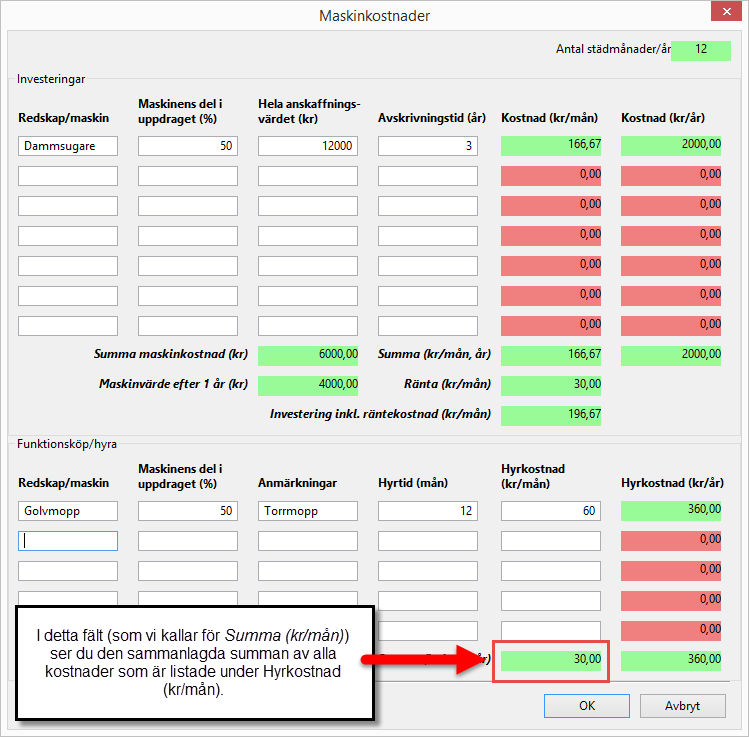Click the Golvmopp name field
This screenshot has height=737, width=749.
pyautogui.click(x=68, y=511)
